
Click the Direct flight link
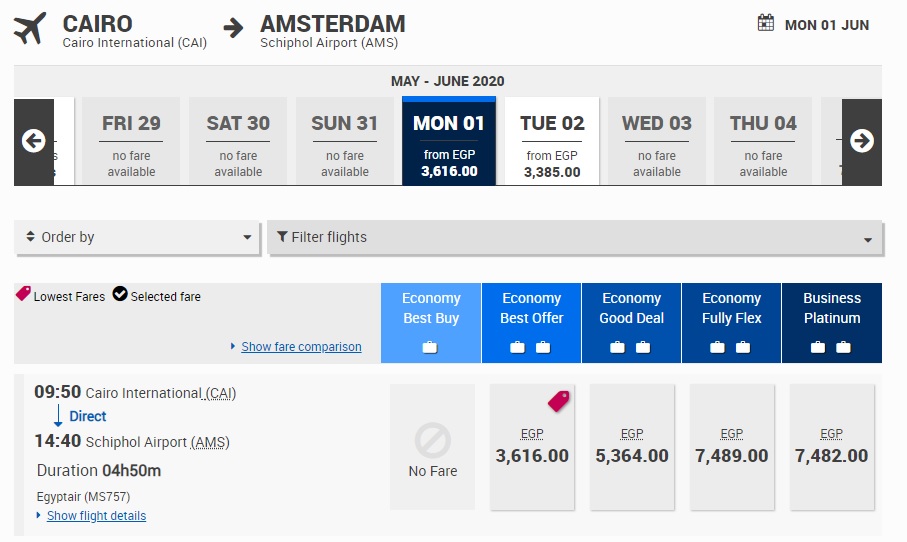(88, 416)
